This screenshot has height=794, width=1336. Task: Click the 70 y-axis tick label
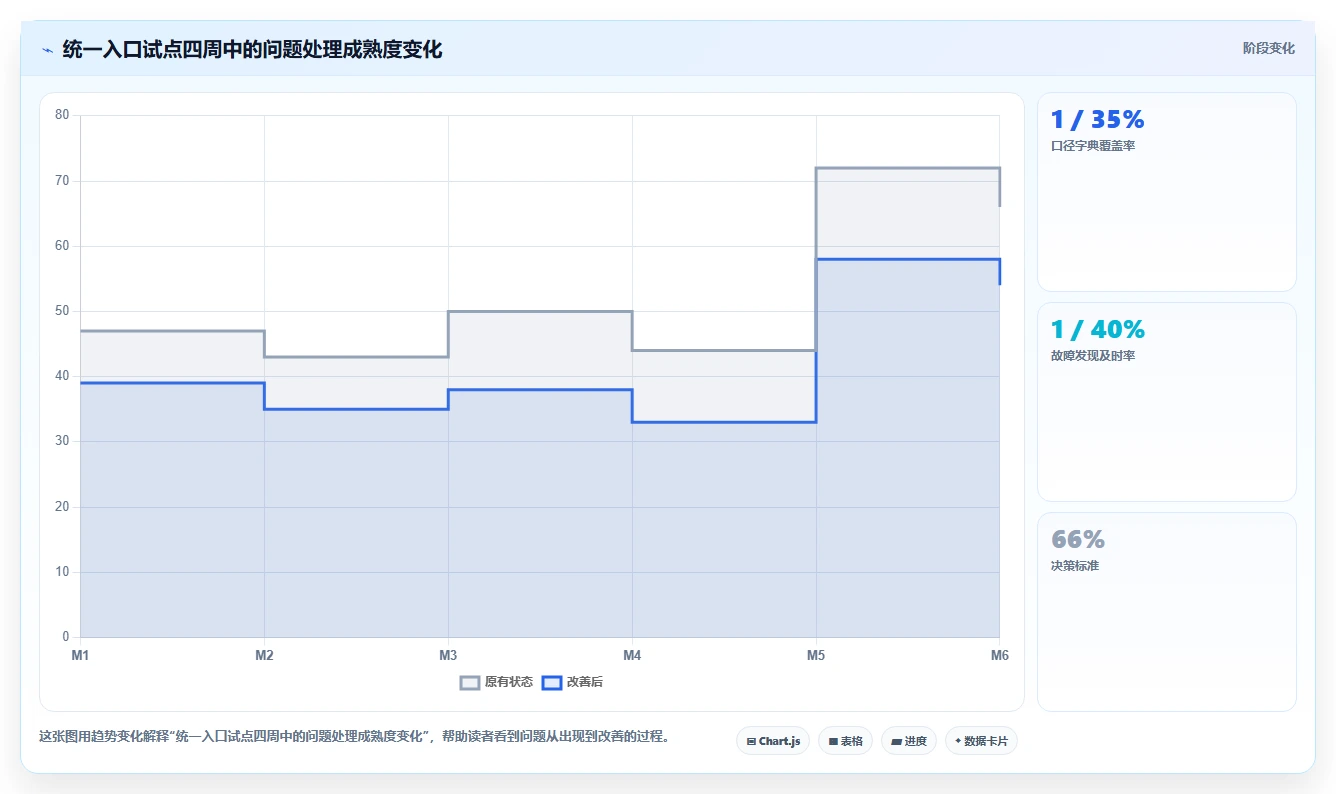62,181
